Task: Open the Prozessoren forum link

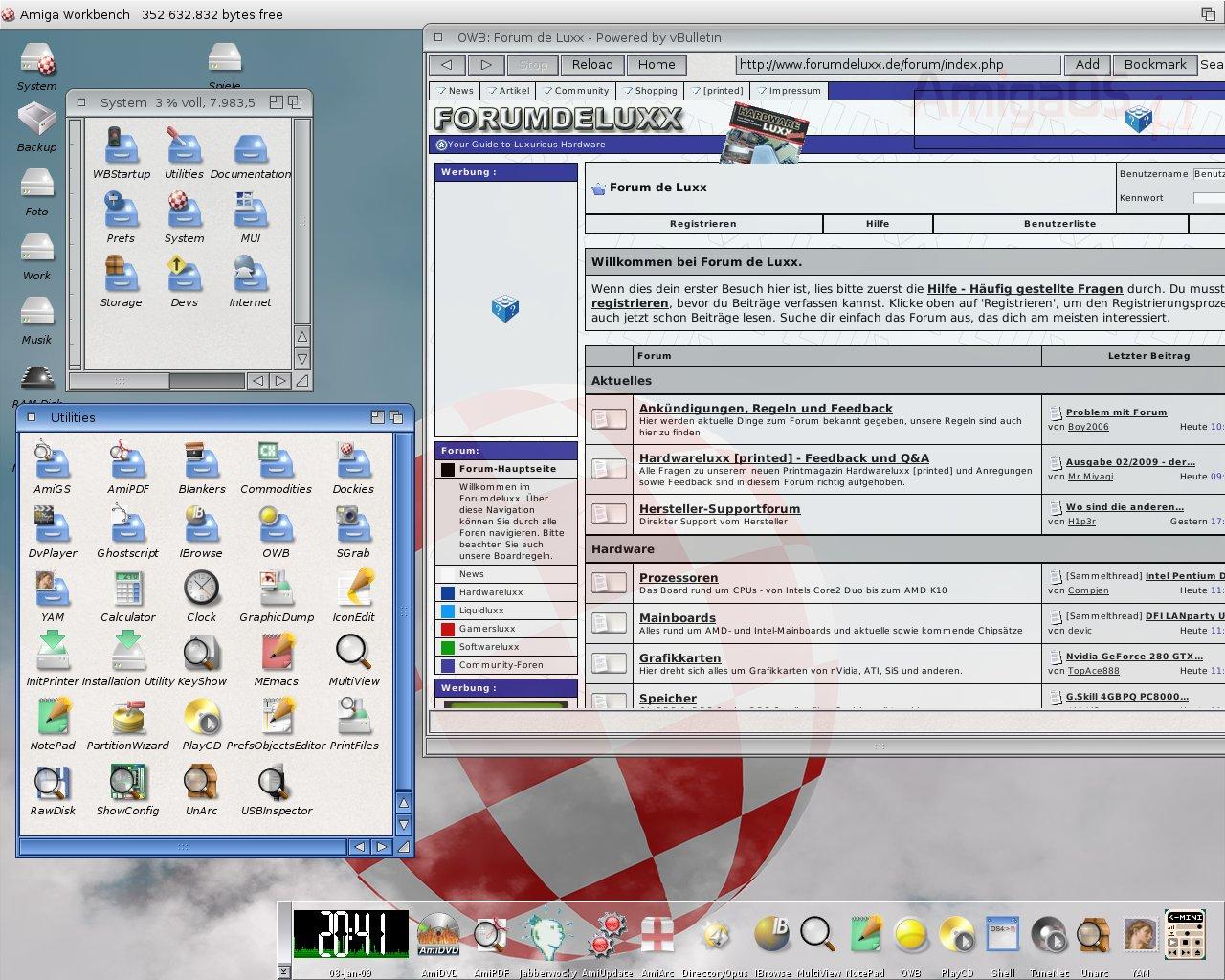Action: point(679,578)
